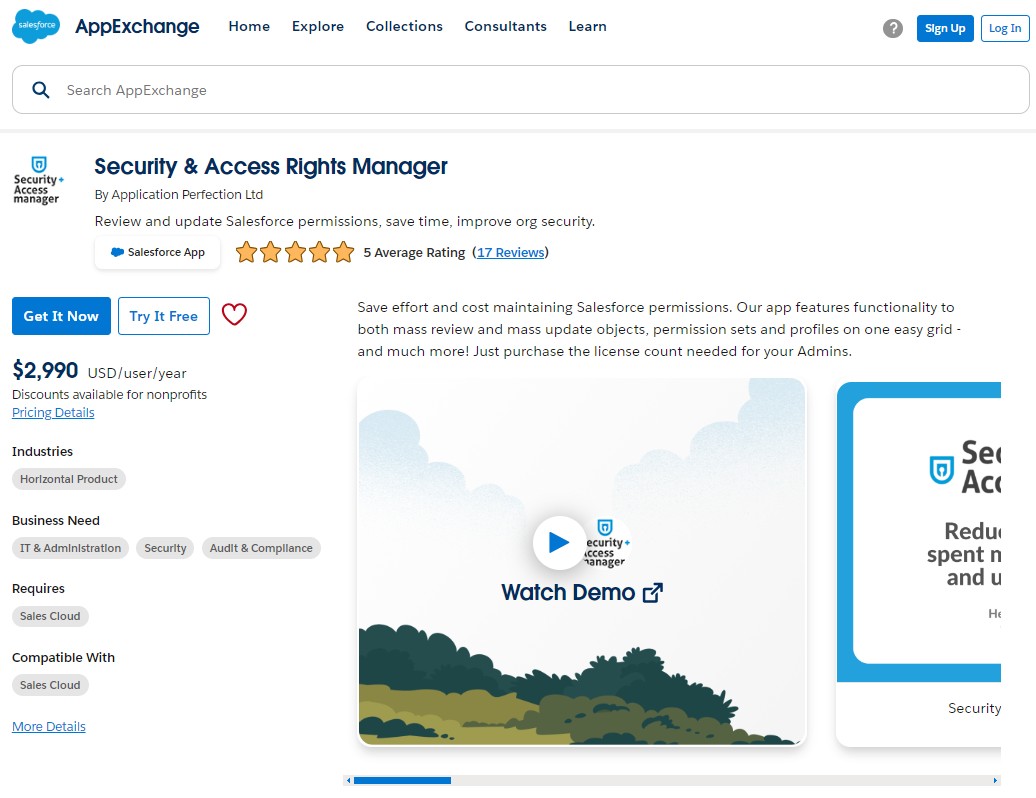The height and width of the screenshot is (798, 1036).
Task: Open the Consultants page
Action: (x=505, y=27)
